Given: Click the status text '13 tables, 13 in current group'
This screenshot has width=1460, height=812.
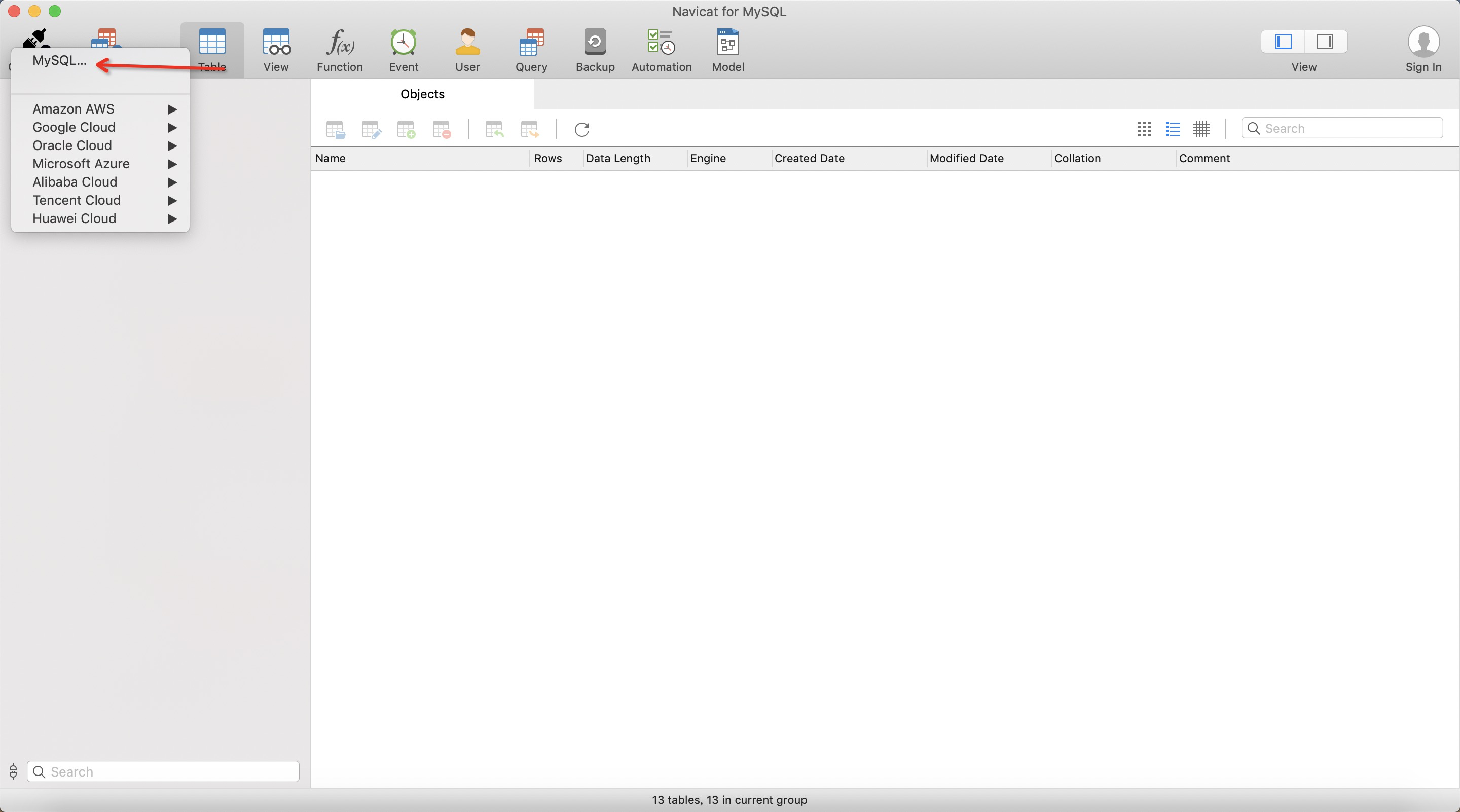Looking at the screenshot, I should pyautogui.click(x=729, y=799).
